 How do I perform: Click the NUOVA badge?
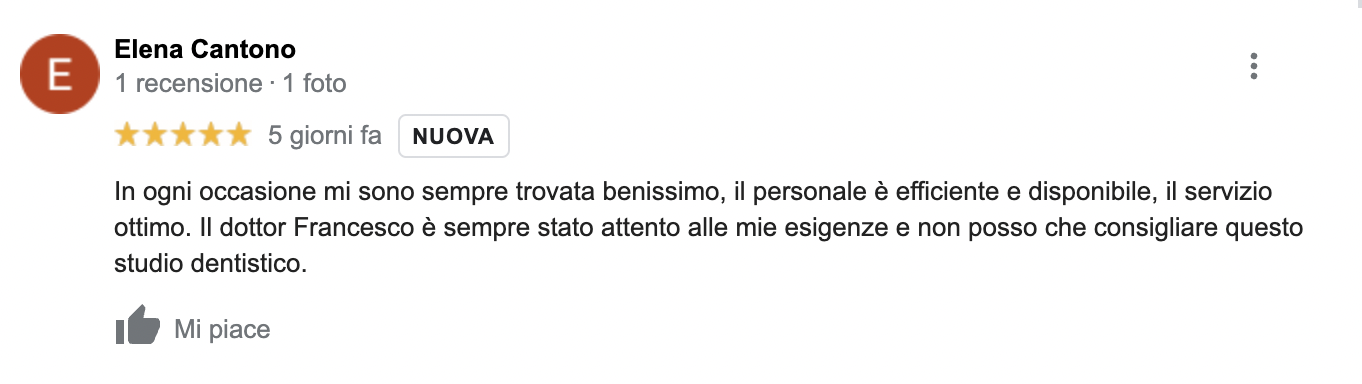[454, 137]
